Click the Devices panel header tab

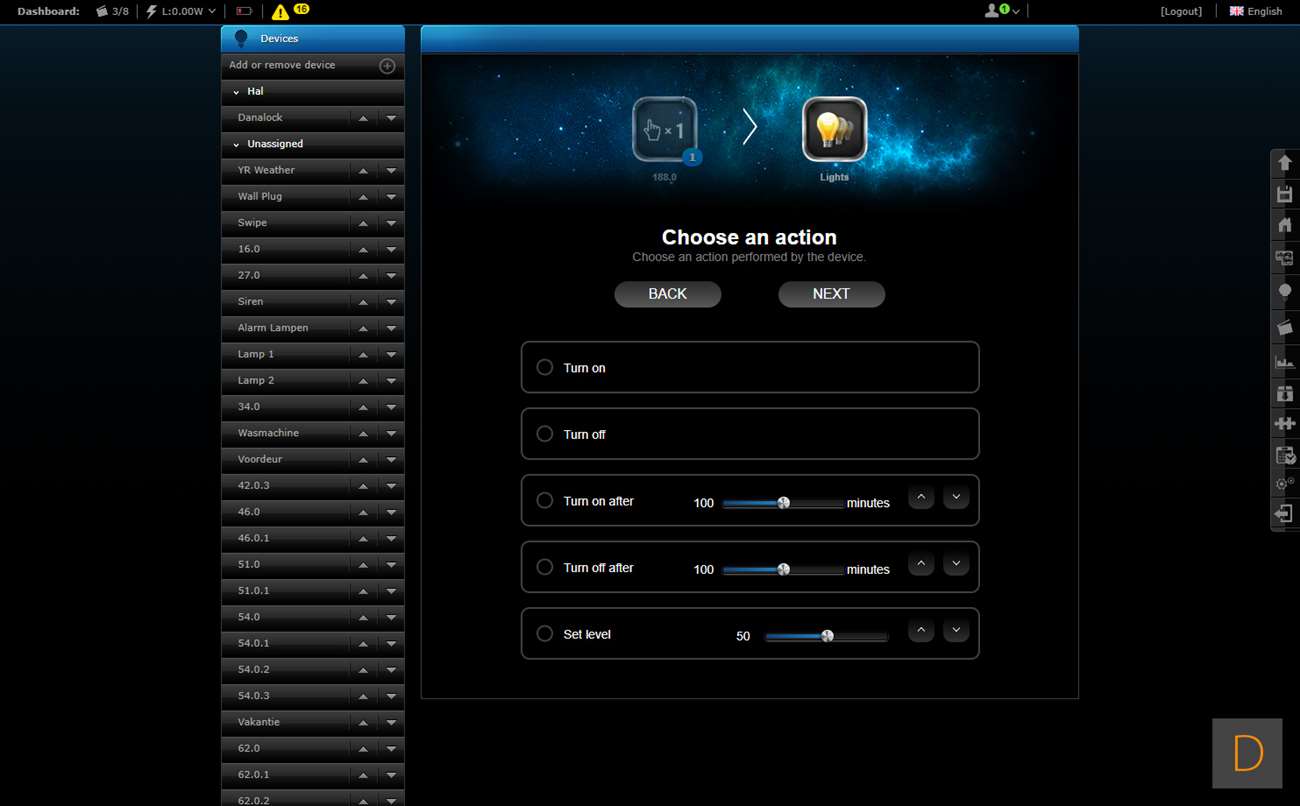pos(313,39)
